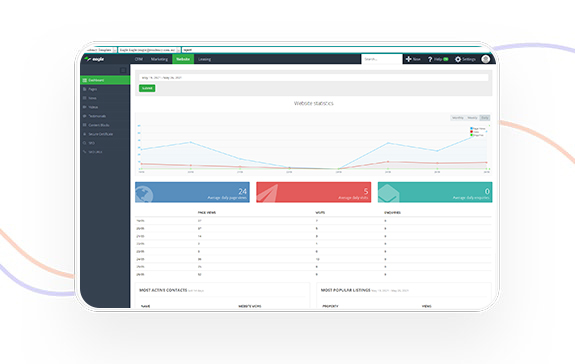Click the Eagle logo in the header

click(94, 59)
